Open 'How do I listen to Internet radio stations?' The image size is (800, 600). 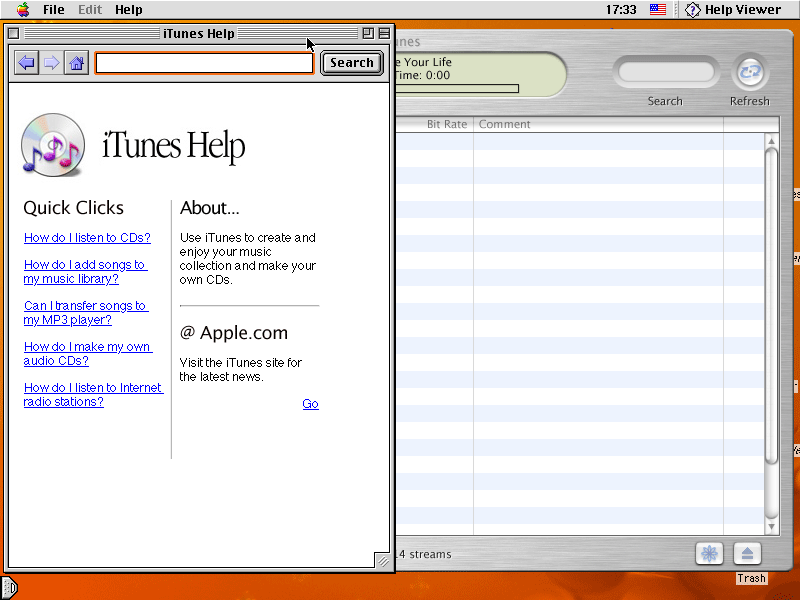93,394
